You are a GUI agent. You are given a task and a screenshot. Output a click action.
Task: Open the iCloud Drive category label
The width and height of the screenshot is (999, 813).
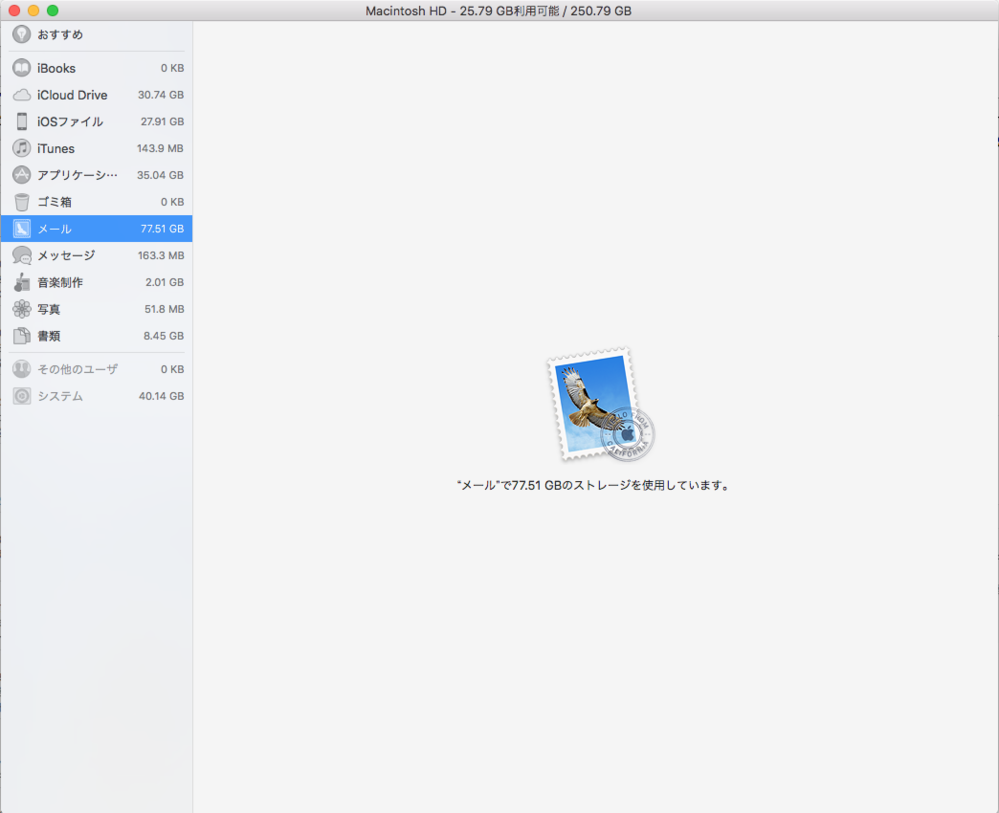point(72,95)
